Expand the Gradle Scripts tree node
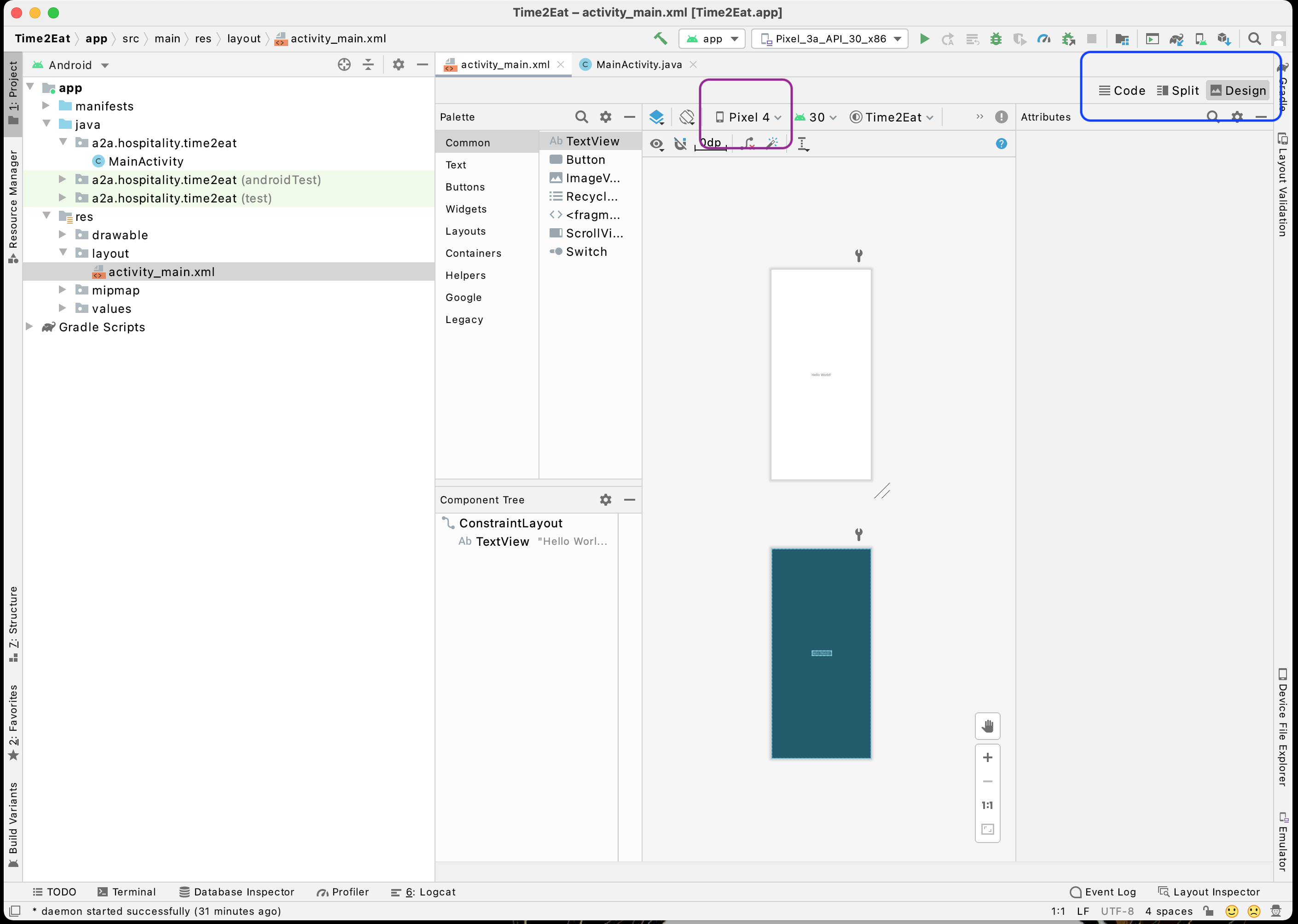 tap(29, 327)
